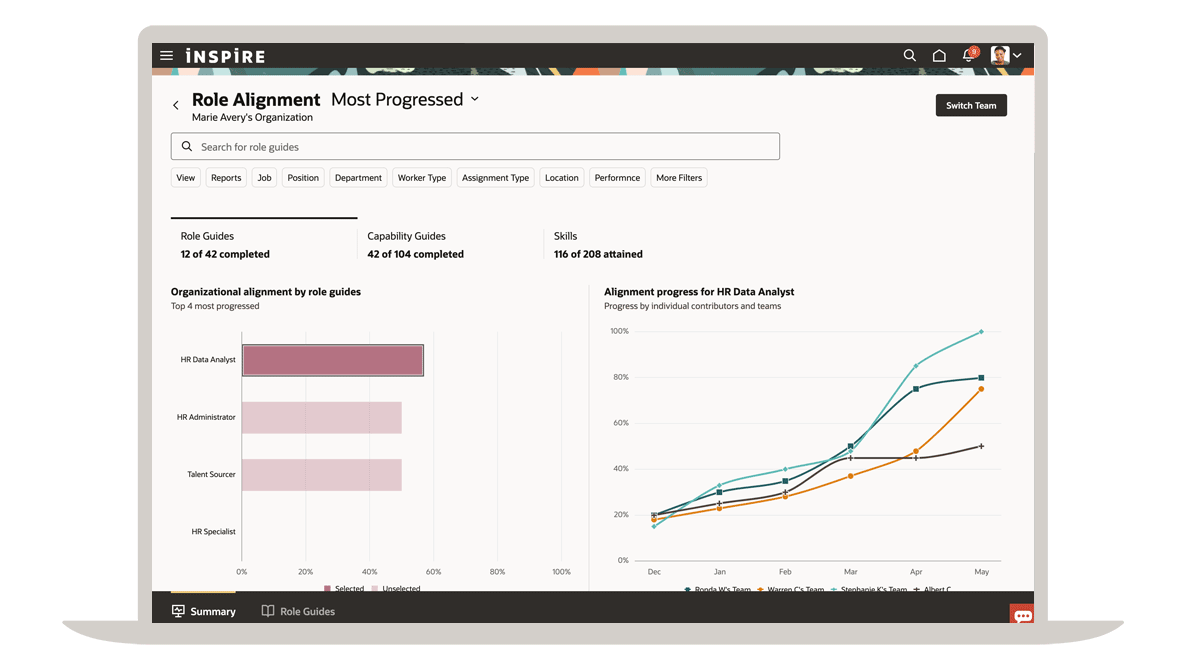The image size is (1187, 670).
Task: Open the Worker Type filter
Action: [x=422, y=178]
